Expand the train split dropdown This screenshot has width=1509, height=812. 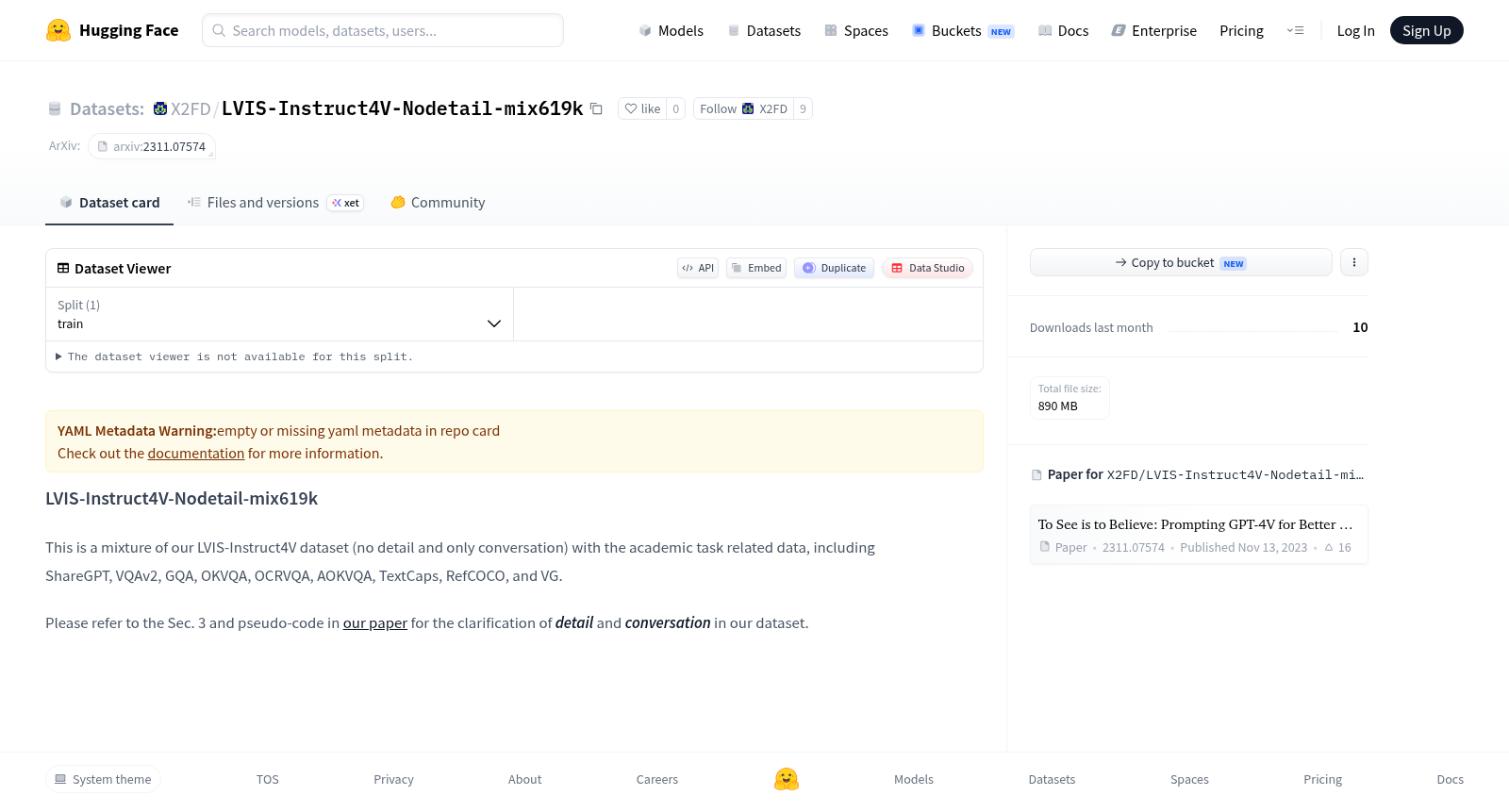tap(280, 314)
